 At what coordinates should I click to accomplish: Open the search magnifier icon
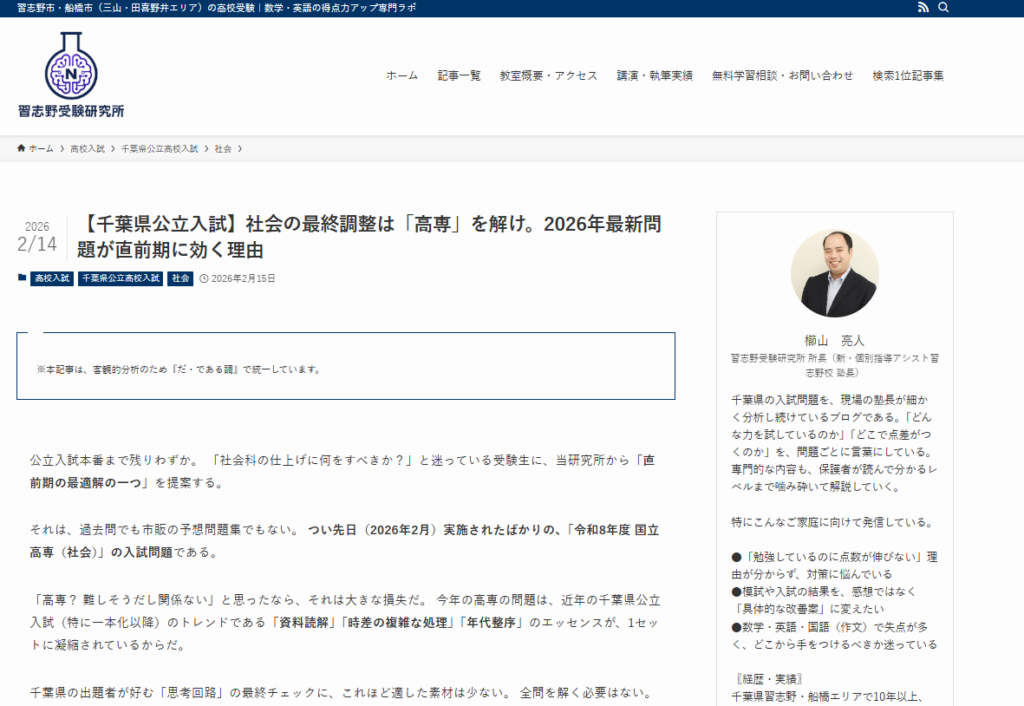point(943,8)
